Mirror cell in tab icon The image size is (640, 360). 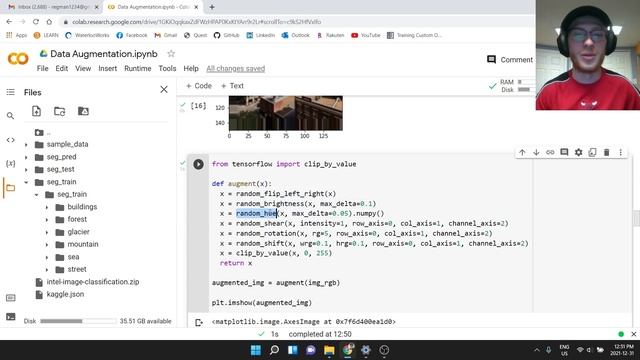pos(592,152)
